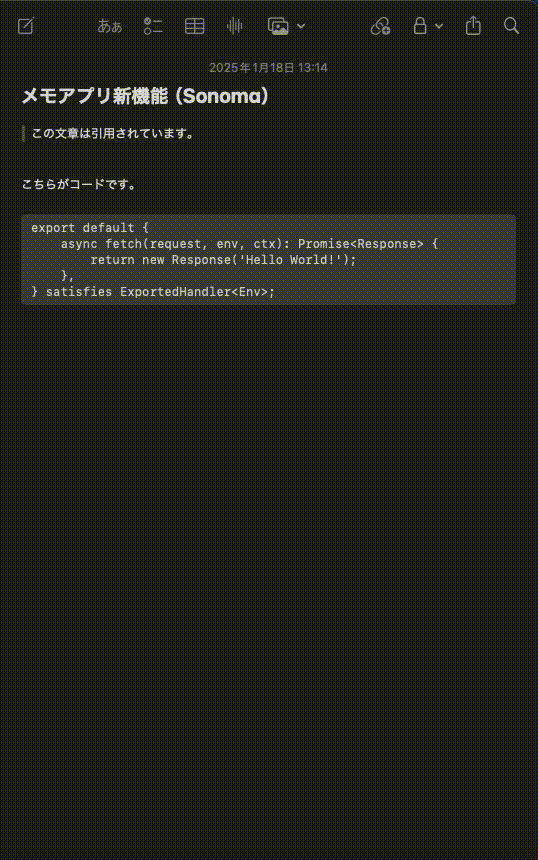
Task: Click the 'satisfies ExportedHandler' code line
Action: [x=152, y=292]
